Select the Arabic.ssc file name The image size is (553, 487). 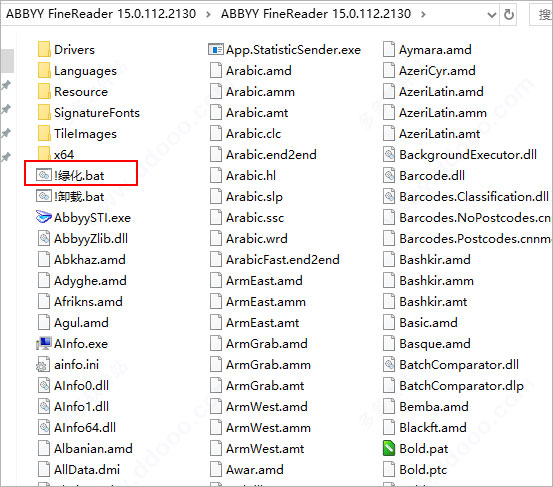point(255,218)
